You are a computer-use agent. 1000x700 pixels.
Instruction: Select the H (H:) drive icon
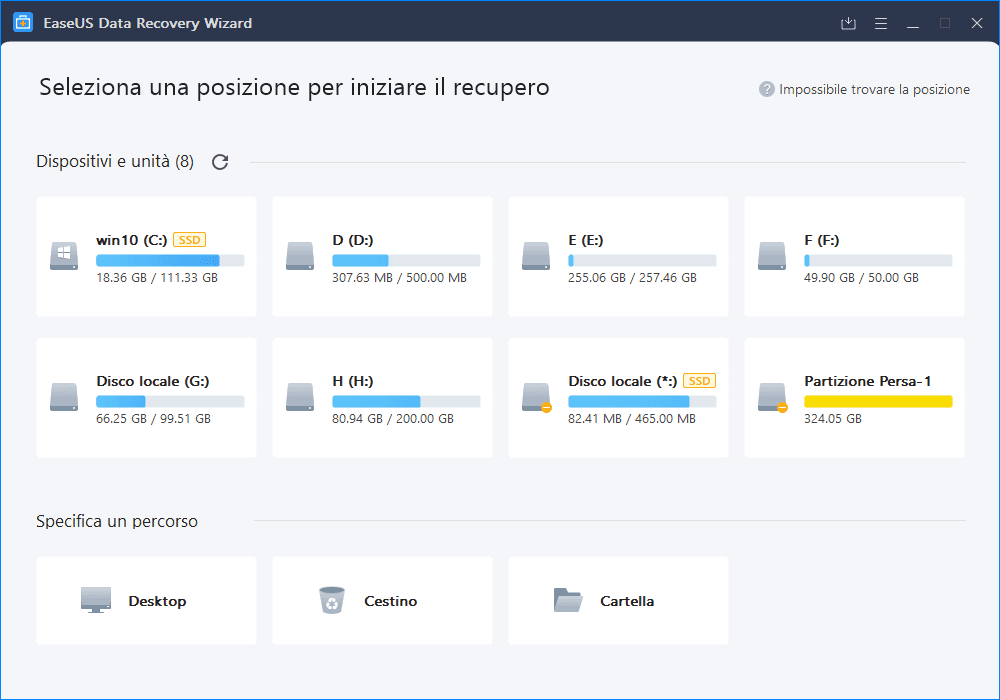[300, 397]
